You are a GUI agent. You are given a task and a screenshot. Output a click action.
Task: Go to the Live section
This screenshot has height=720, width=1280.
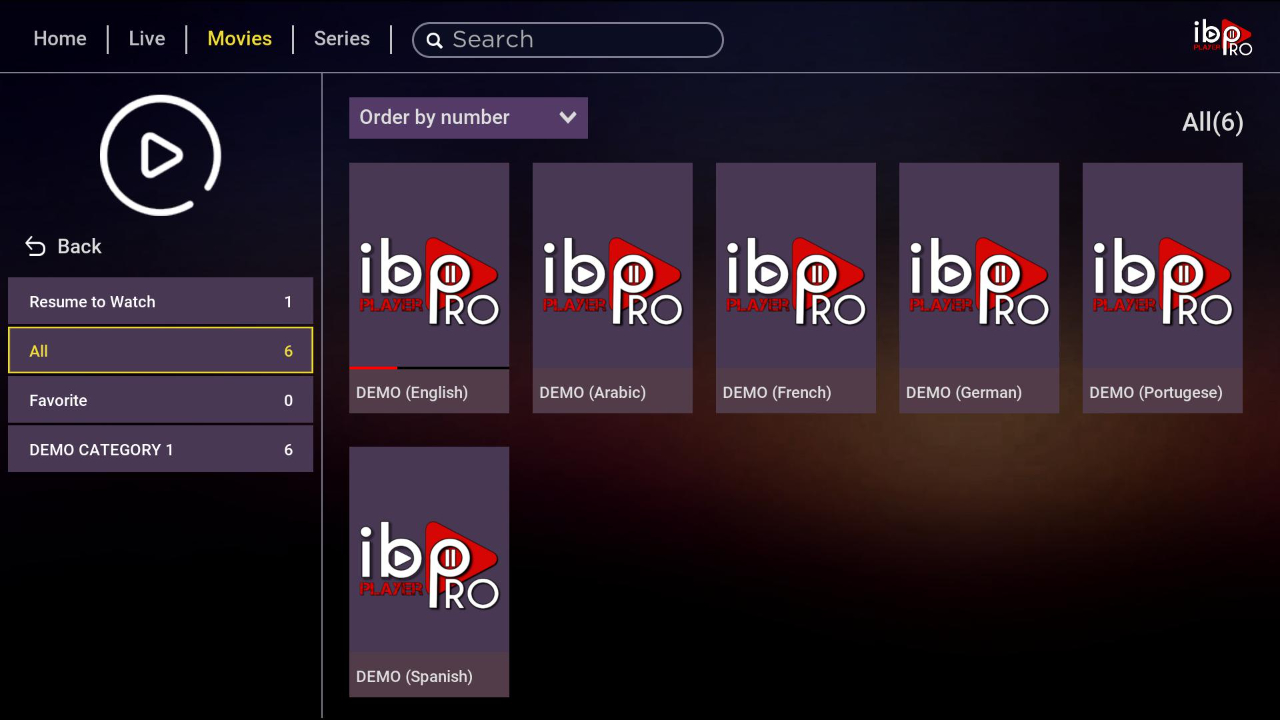coord(146,38)
